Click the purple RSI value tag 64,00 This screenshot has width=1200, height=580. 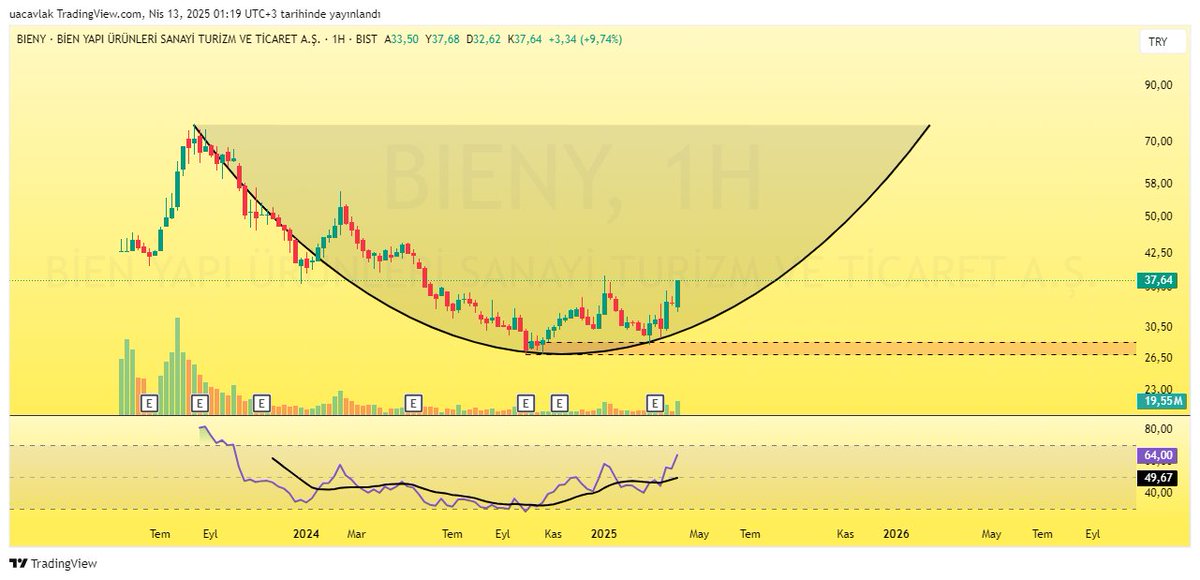(1158, 455)
